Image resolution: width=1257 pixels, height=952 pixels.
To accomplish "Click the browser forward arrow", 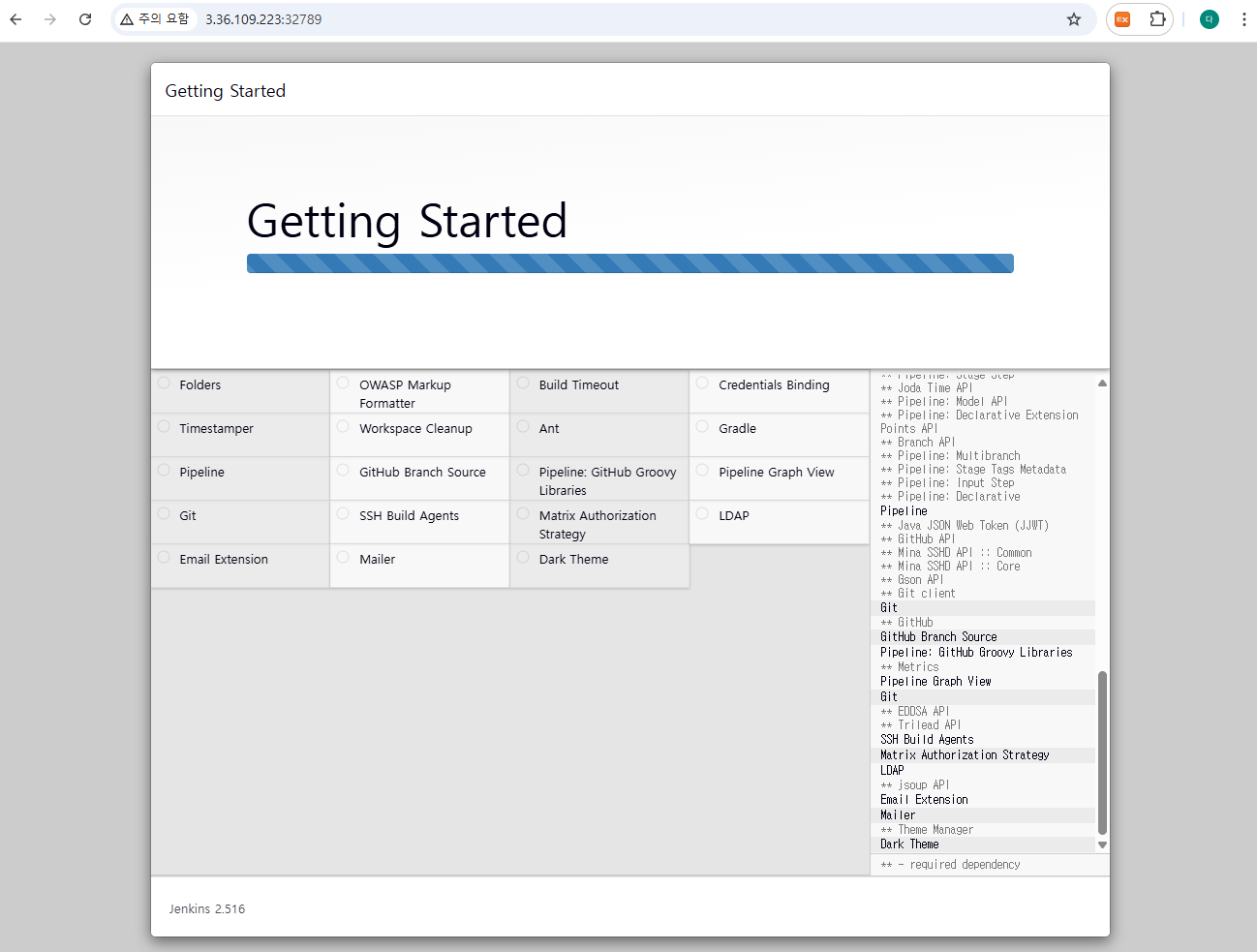I will tap(50, 19).
